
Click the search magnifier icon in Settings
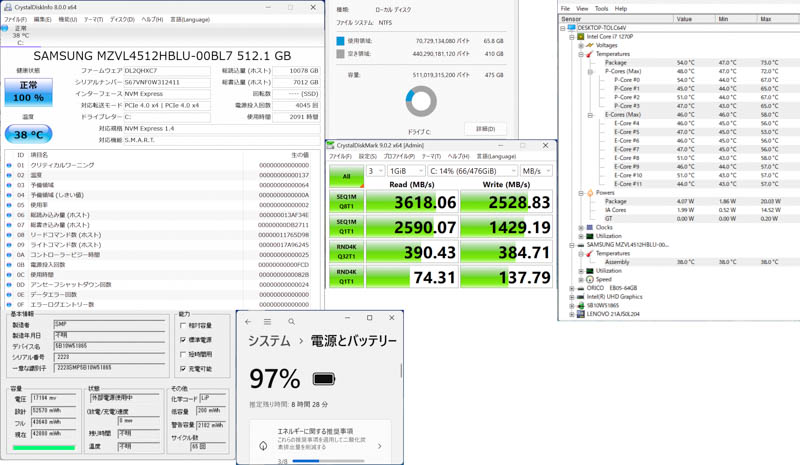pyautogui.click(x=292, y=322)
